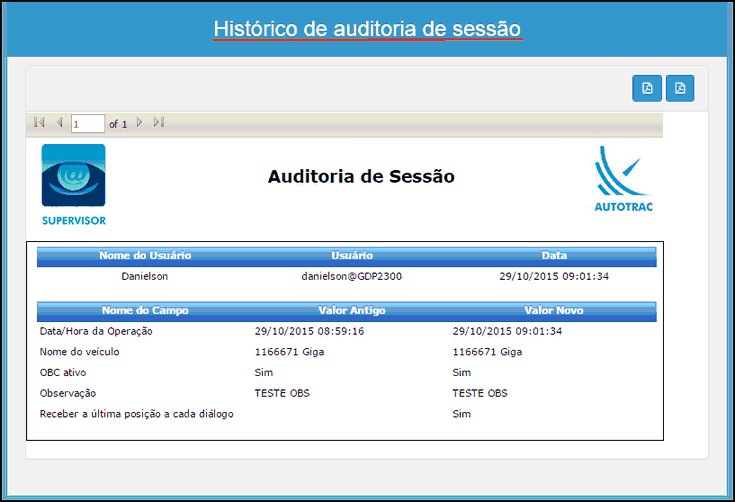Select new vehicle value 1166671 Giga
The width and height of the screenshot is (735, 502).
click(487, 352)
